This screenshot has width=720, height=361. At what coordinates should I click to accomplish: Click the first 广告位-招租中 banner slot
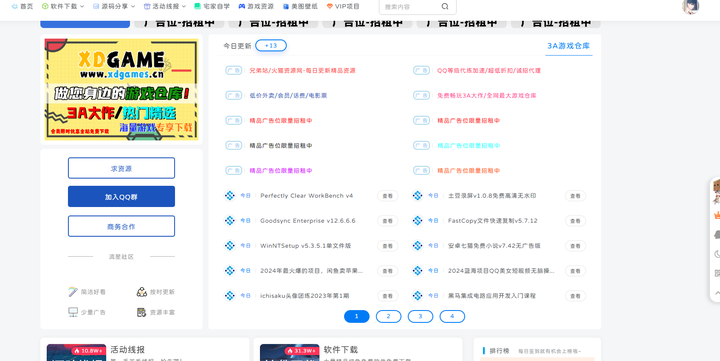(x=179, y=23)
